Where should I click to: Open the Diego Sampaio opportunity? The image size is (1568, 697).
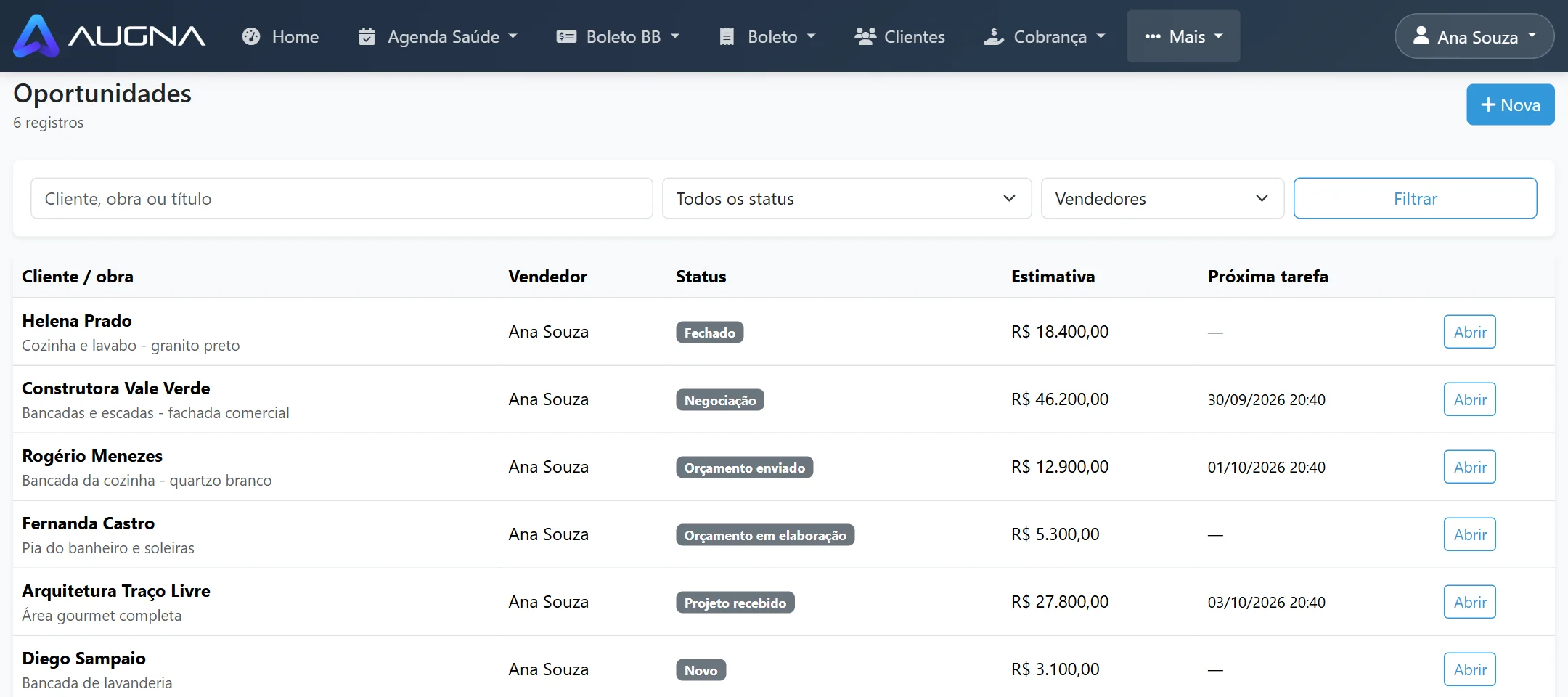[1470, 669]
